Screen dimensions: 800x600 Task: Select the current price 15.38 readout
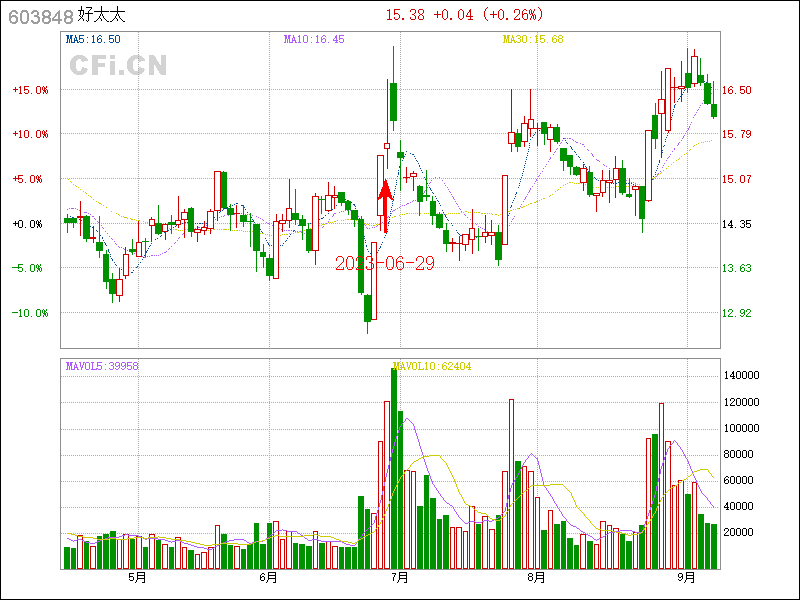pos(405,15)
